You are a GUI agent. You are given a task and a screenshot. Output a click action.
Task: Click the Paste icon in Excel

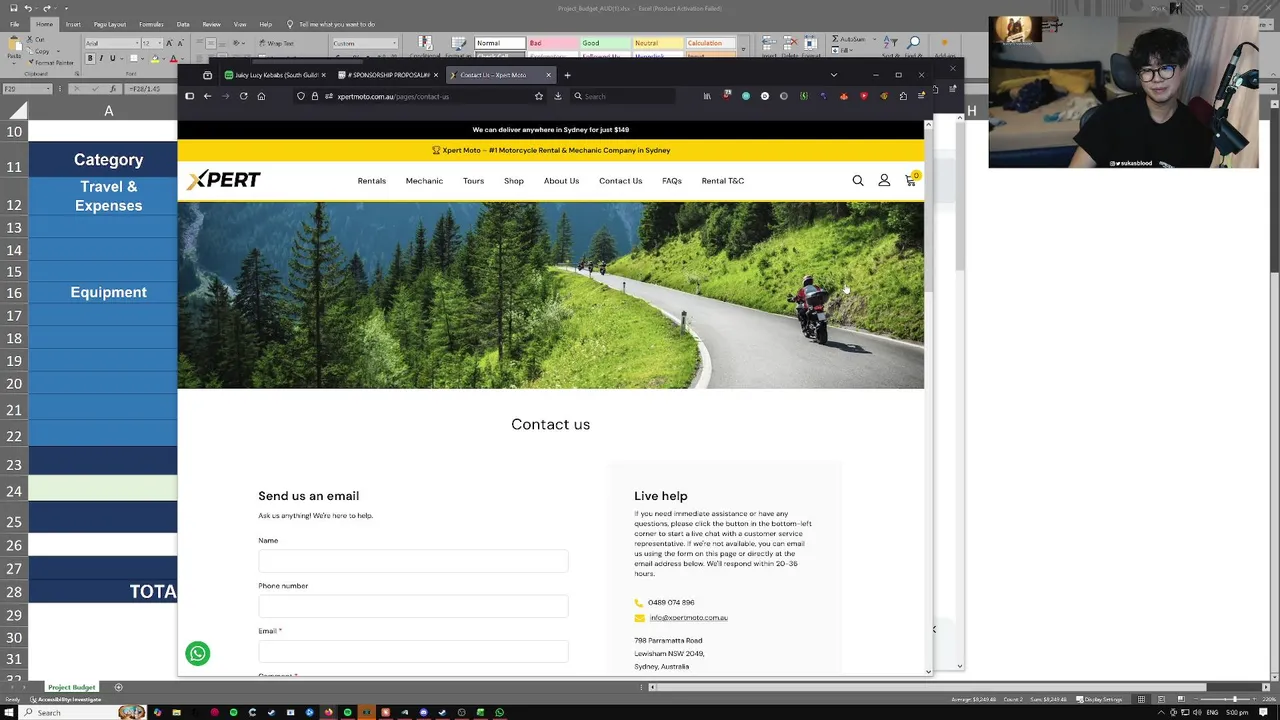point(14,45)
